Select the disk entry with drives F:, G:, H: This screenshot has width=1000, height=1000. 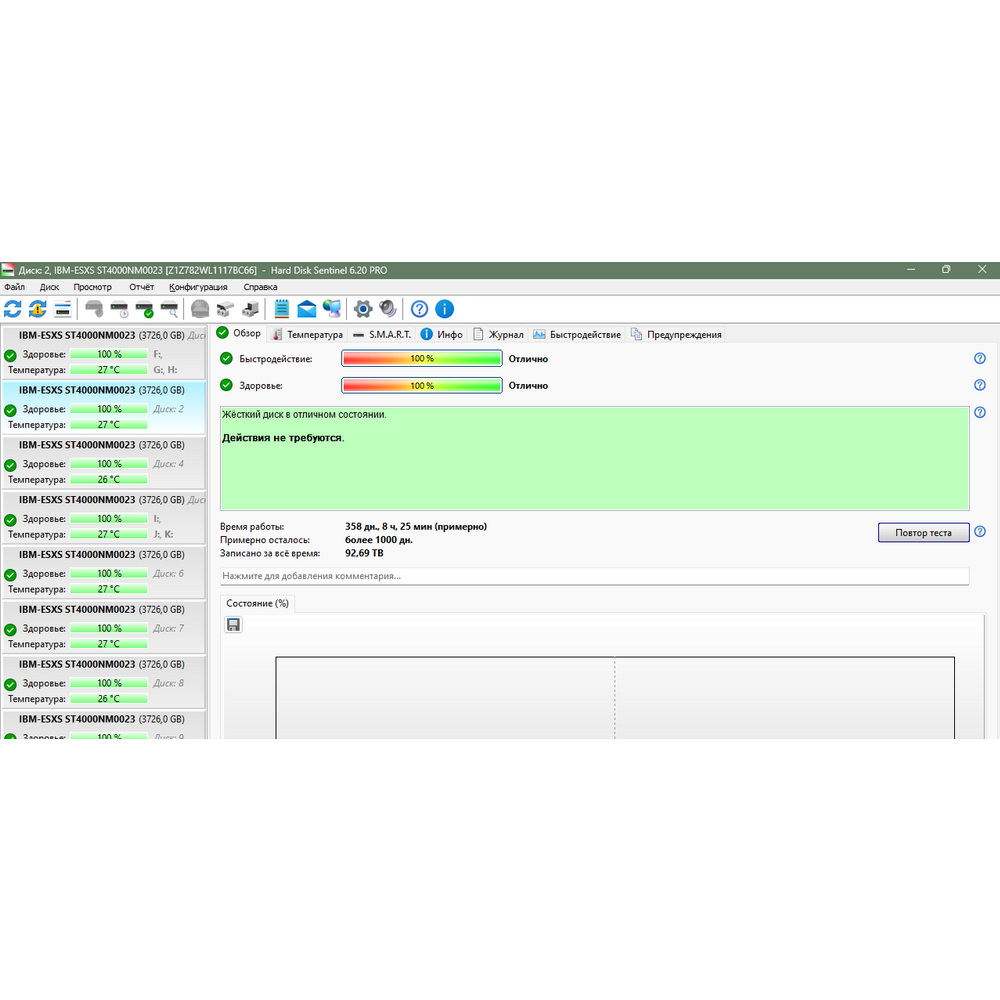(103, 353)
